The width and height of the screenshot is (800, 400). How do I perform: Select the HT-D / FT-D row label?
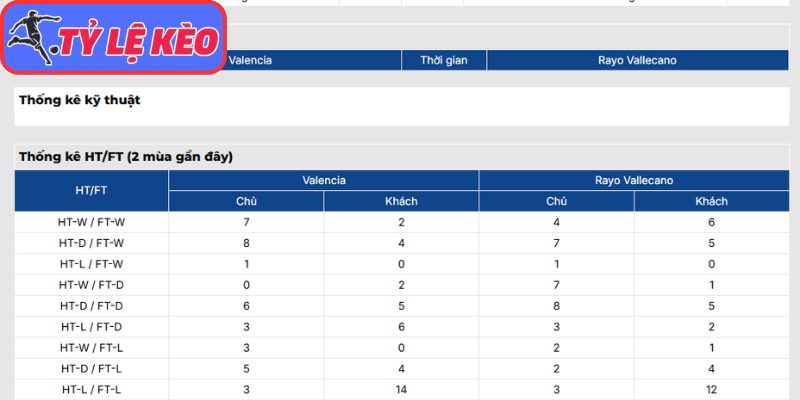[x=91, y=306]
